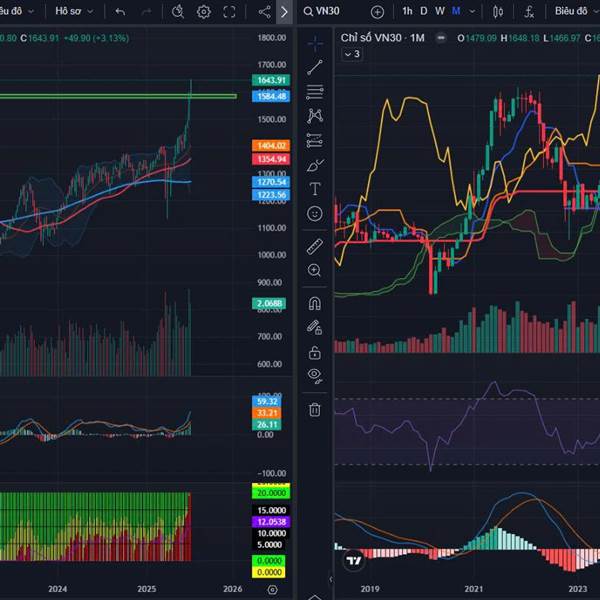Open chart settings gear

tap(204, 11)
